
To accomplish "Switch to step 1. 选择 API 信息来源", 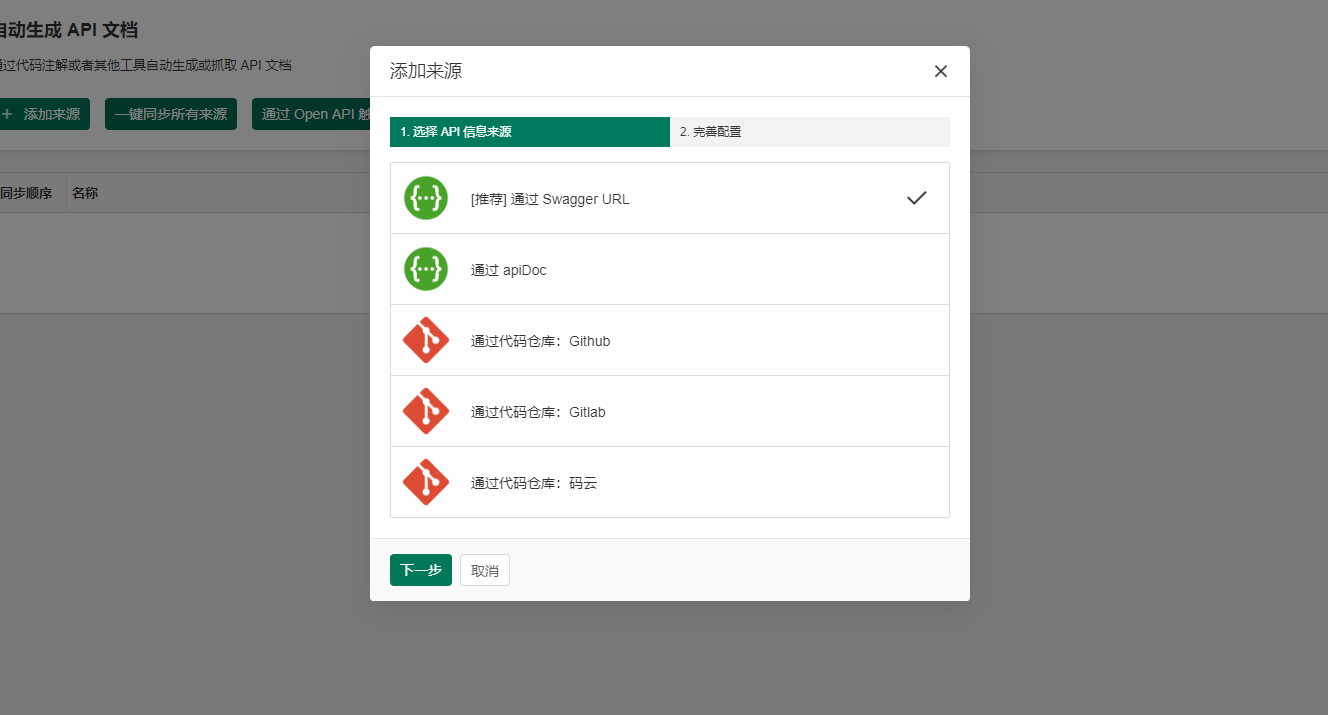I will tap(530, 132).
